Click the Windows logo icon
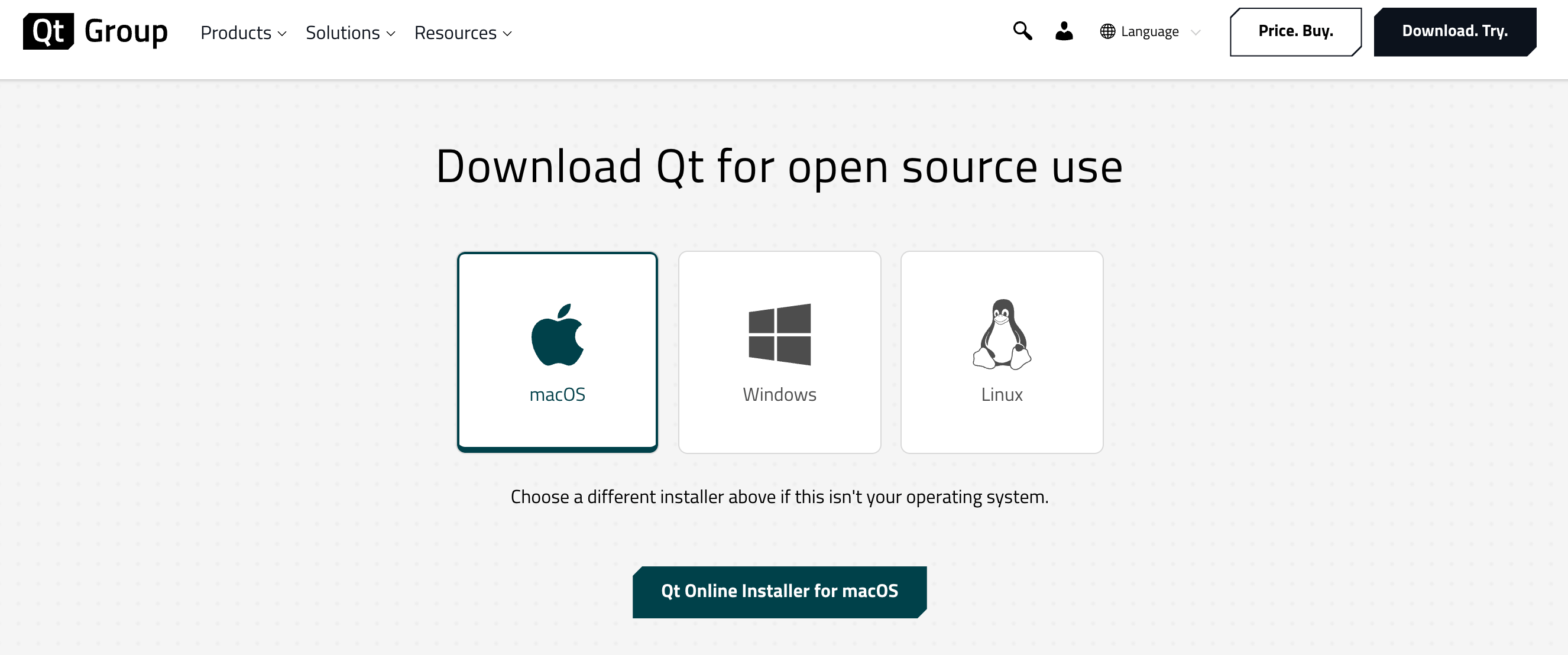The width and height of the screenshot is (1568, 655). pos(779,335)
